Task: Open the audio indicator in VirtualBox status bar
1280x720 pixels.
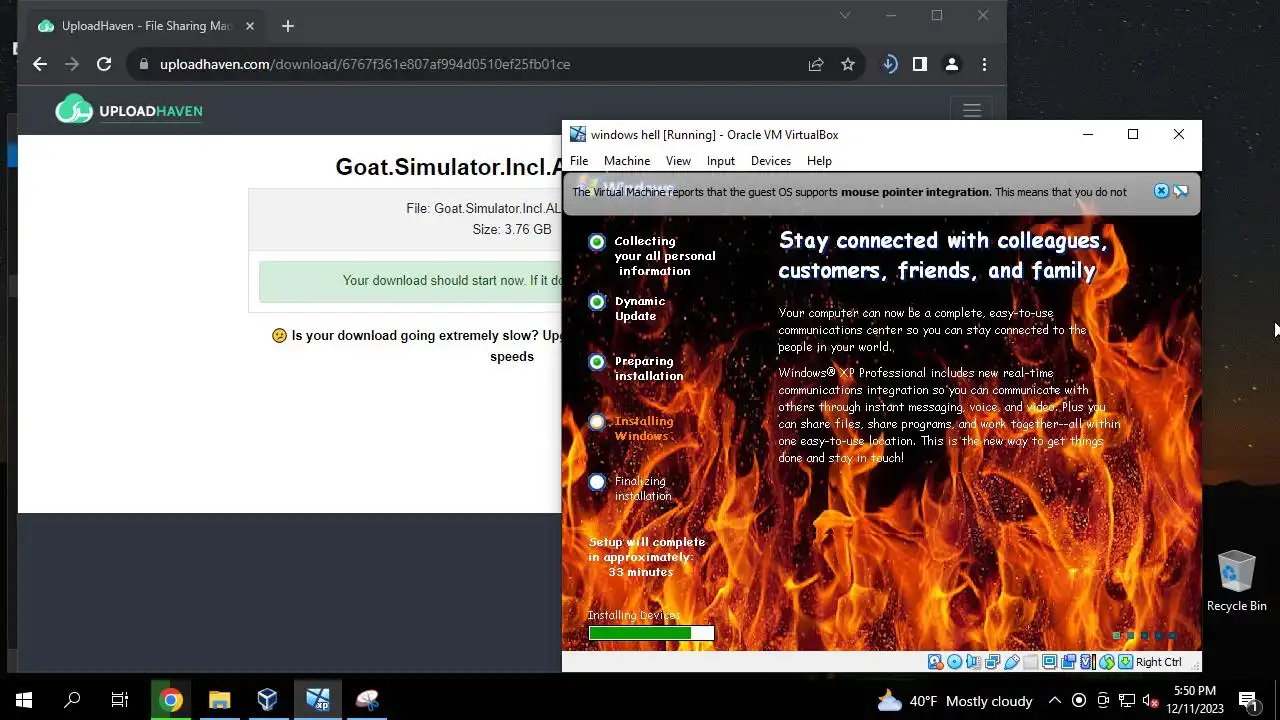Action: 974,662
